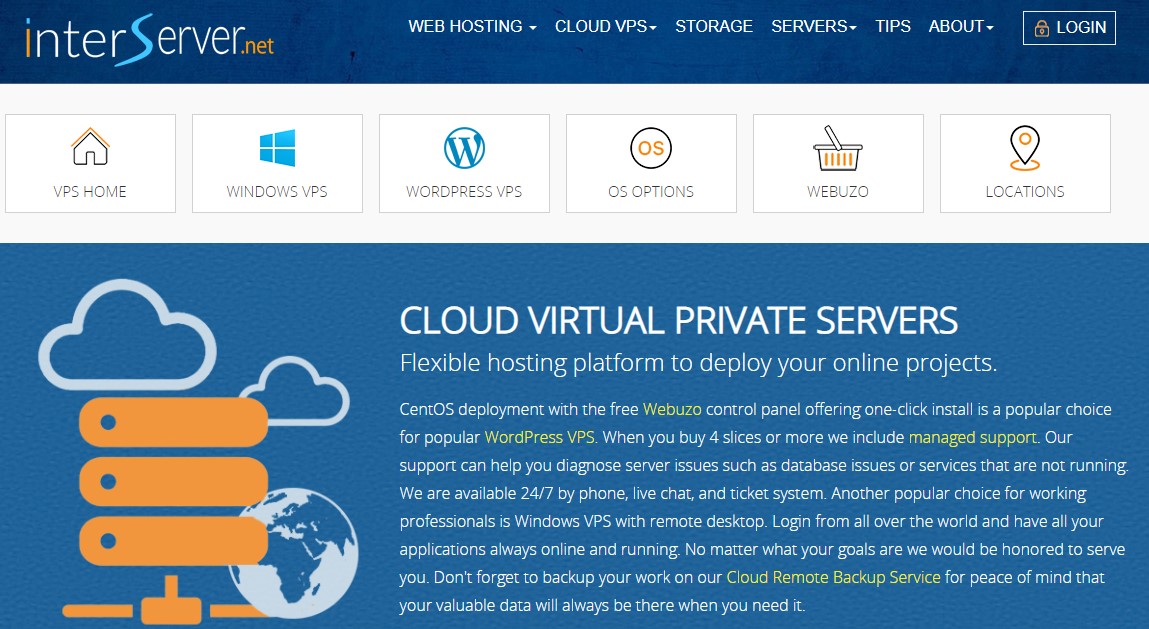Follow the Cloud Remote Backup Service link
Screen dimensions: 1149x629
pyautogui.click(x=833, y=577)
